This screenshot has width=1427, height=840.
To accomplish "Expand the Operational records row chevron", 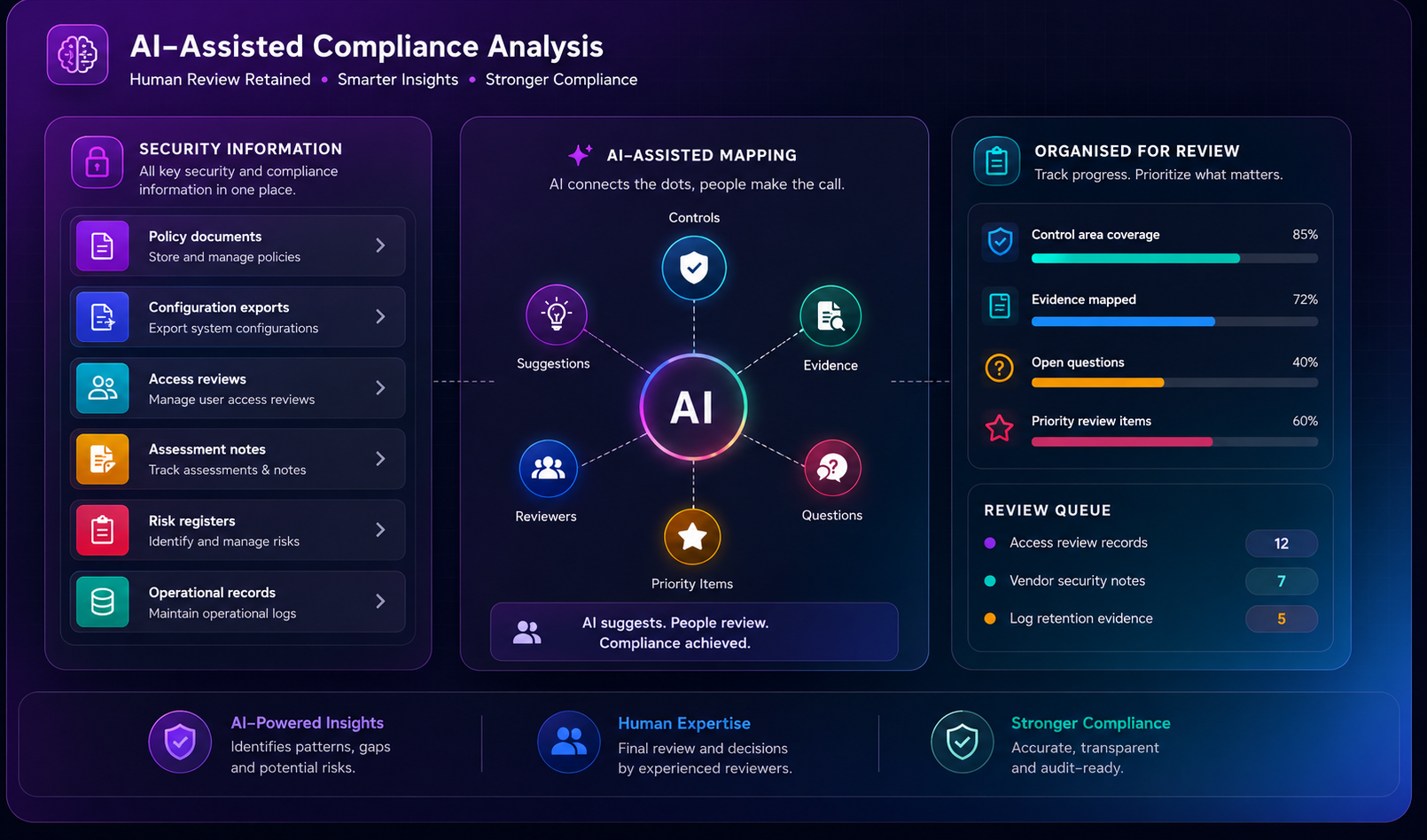I will pyautogui.click(x=380, y=602).
